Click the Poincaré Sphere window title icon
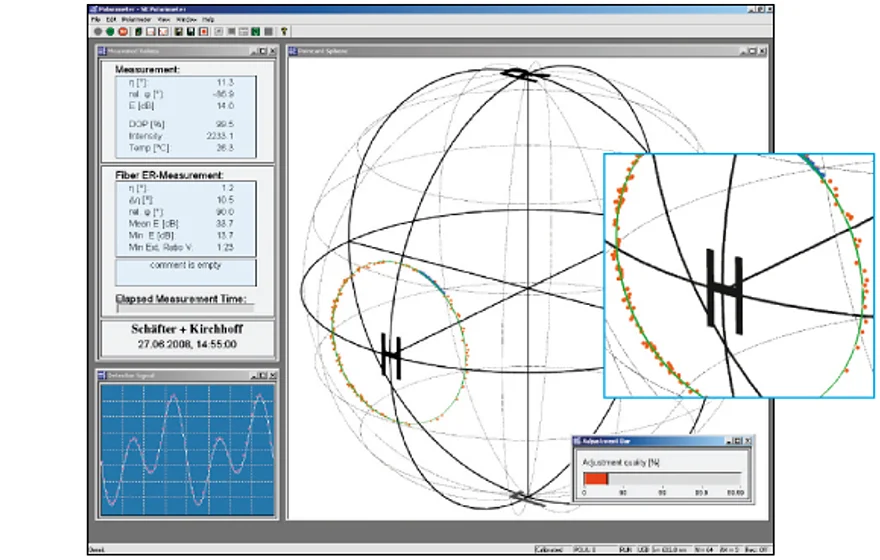 293,50
